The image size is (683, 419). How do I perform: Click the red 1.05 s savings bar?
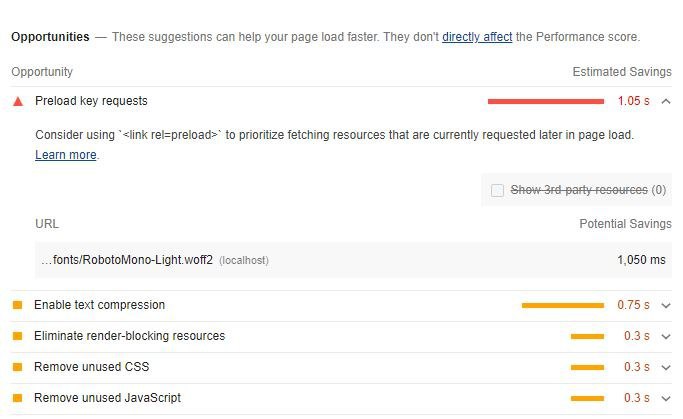point(546,101)
